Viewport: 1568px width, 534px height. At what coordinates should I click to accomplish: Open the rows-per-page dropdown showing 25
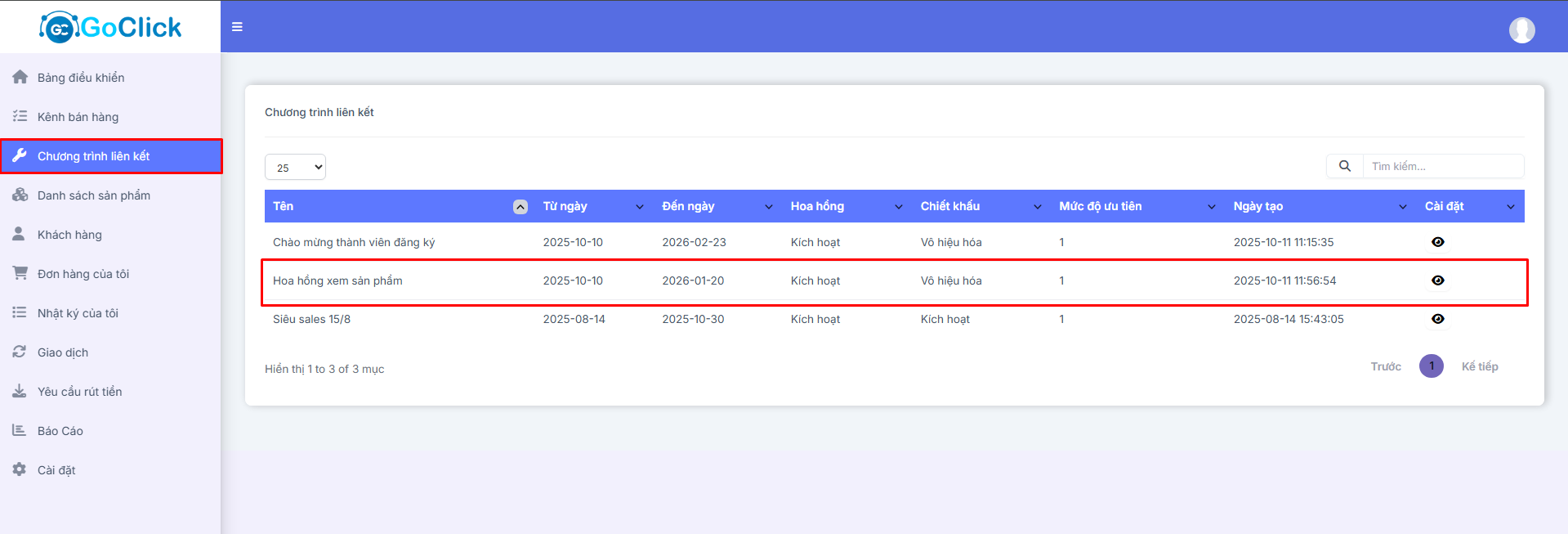[x=295, y=167]
